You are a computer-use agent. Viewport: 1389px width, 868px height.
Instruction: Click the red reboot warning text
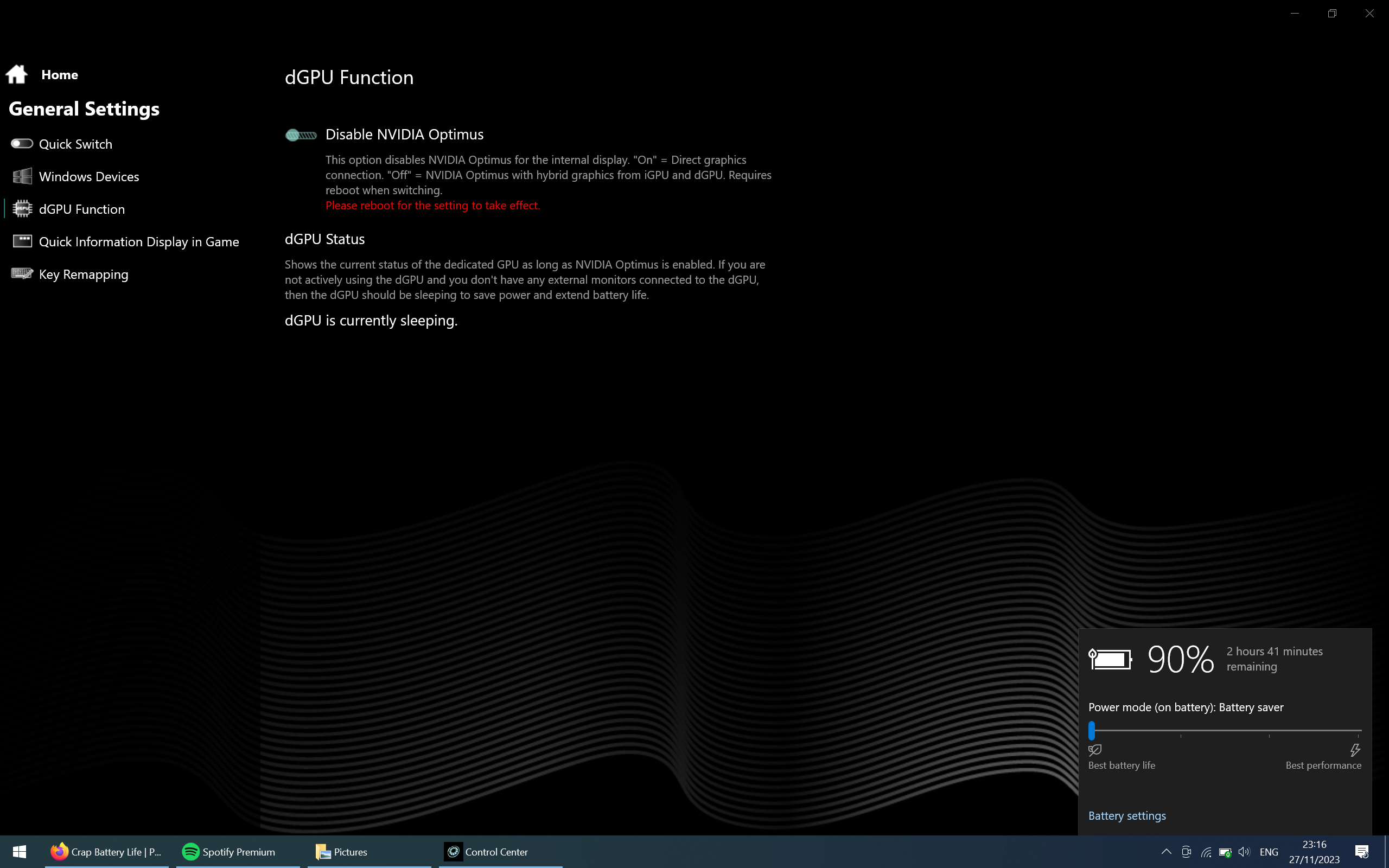[x=433, y=206]
